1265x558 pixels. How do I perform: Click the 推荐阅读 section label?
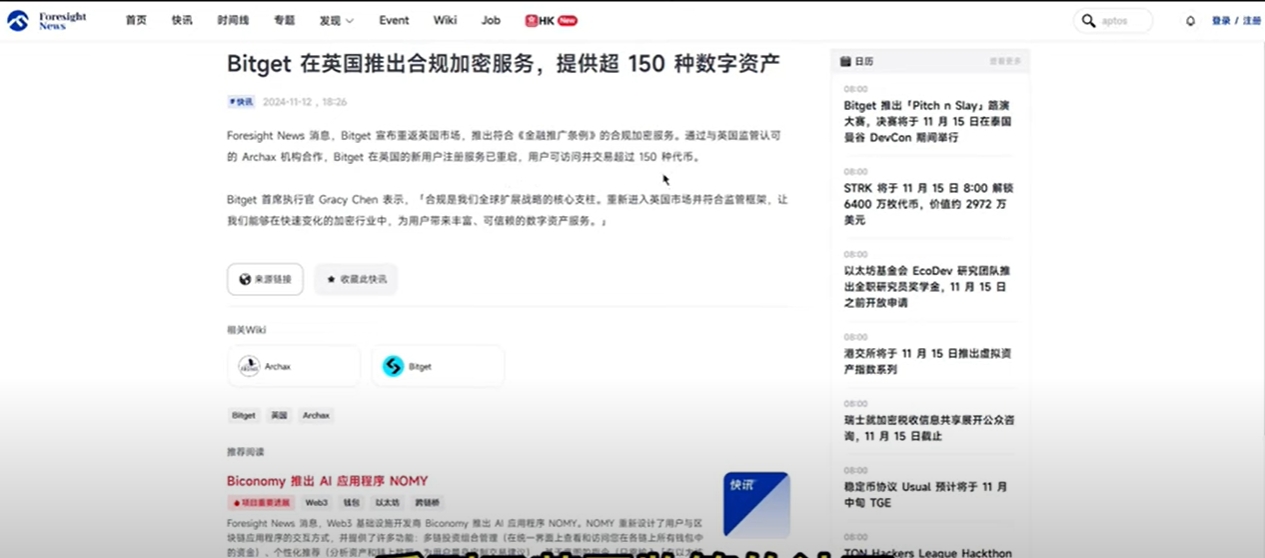[x=245, y=452]
